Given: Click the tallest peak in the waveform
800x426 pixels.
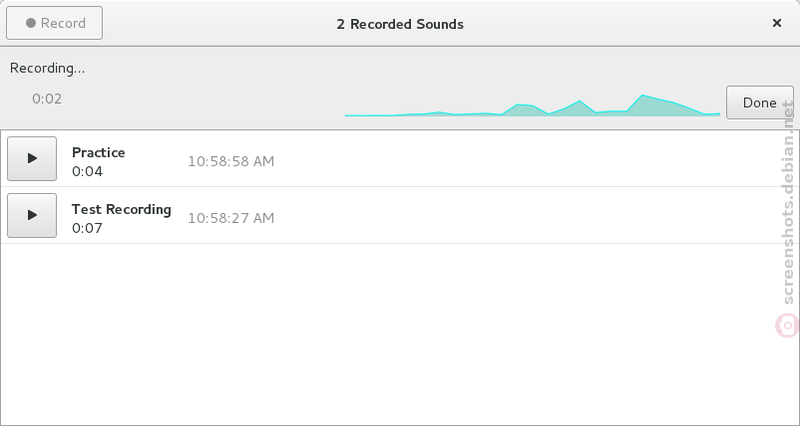Looking at the screenshot, I should [642, 96].
